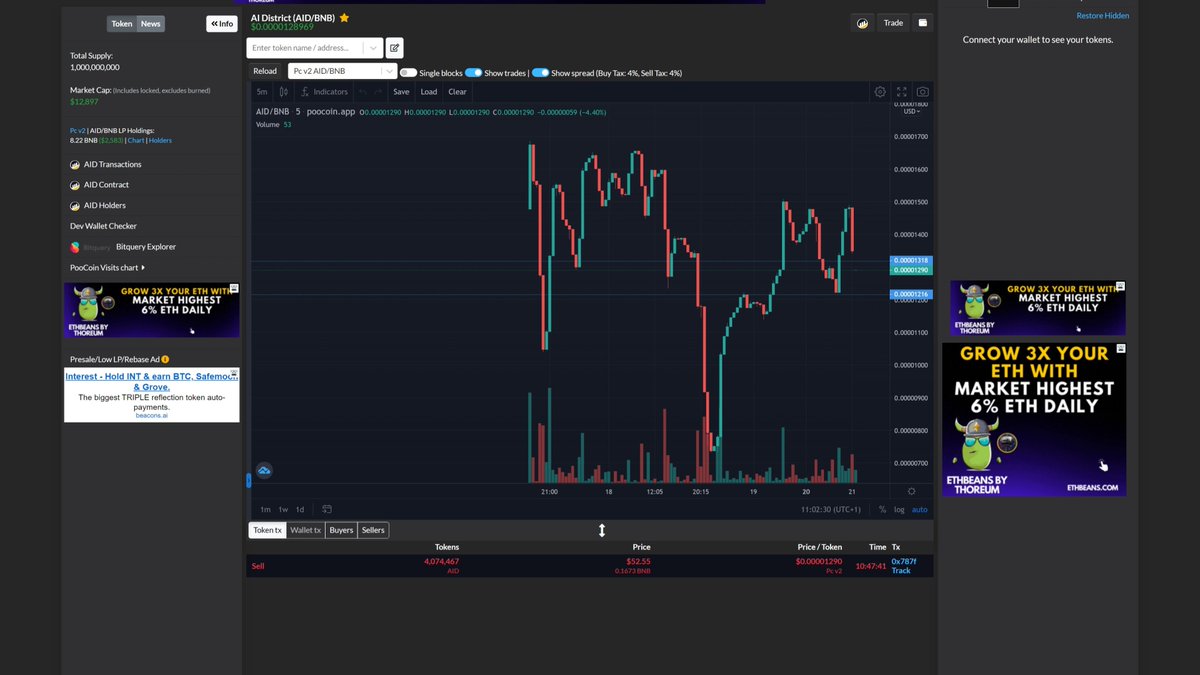
Task: Open Dev Wallet Checker
Action: coord(103,226)
